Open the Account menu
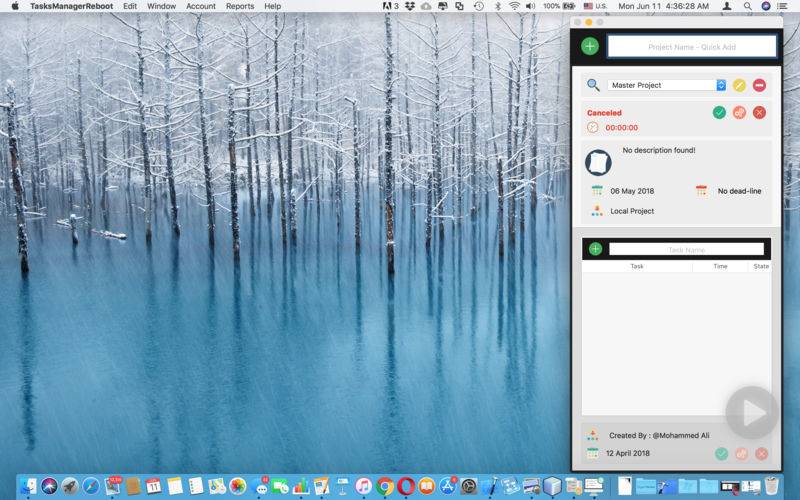The height and width of the screenshot is (500, 800). tap(201, 6)
